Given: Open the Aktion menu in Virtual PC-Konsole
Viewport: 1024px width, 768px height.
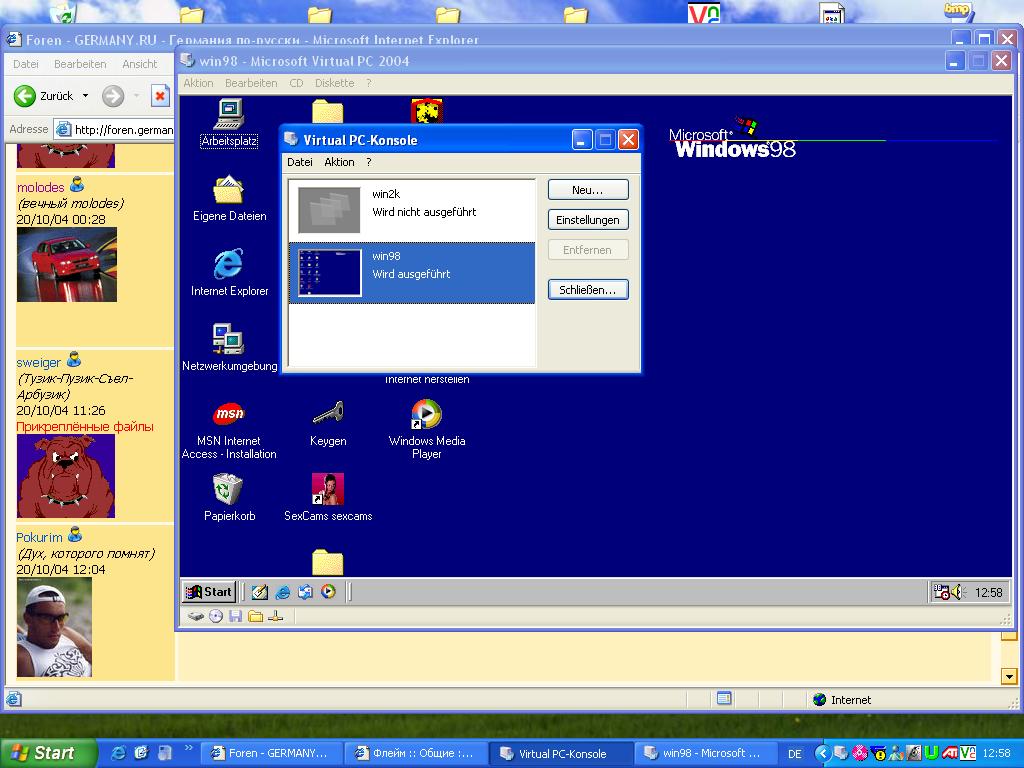Looking at the screenshot, I should click(339, 162).
